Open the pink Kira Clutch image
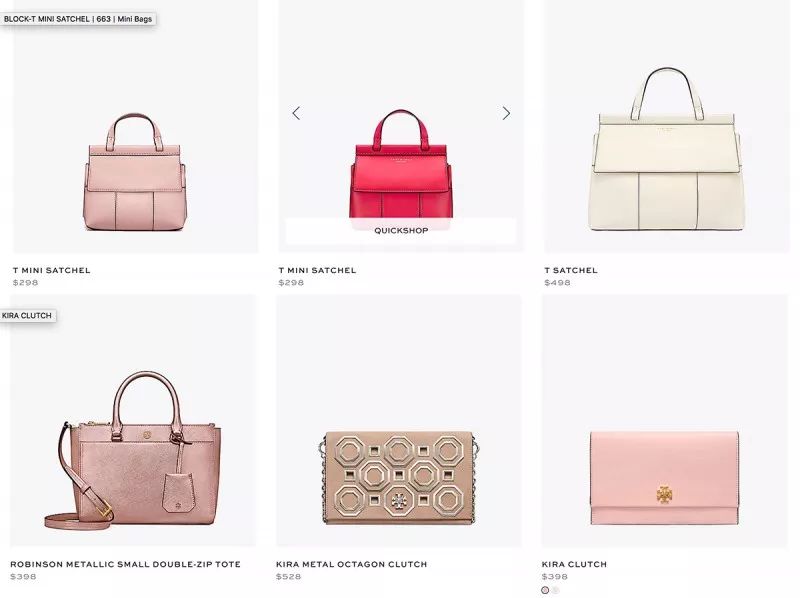Viewport: 800px width, 598px height. pos(664,478)
